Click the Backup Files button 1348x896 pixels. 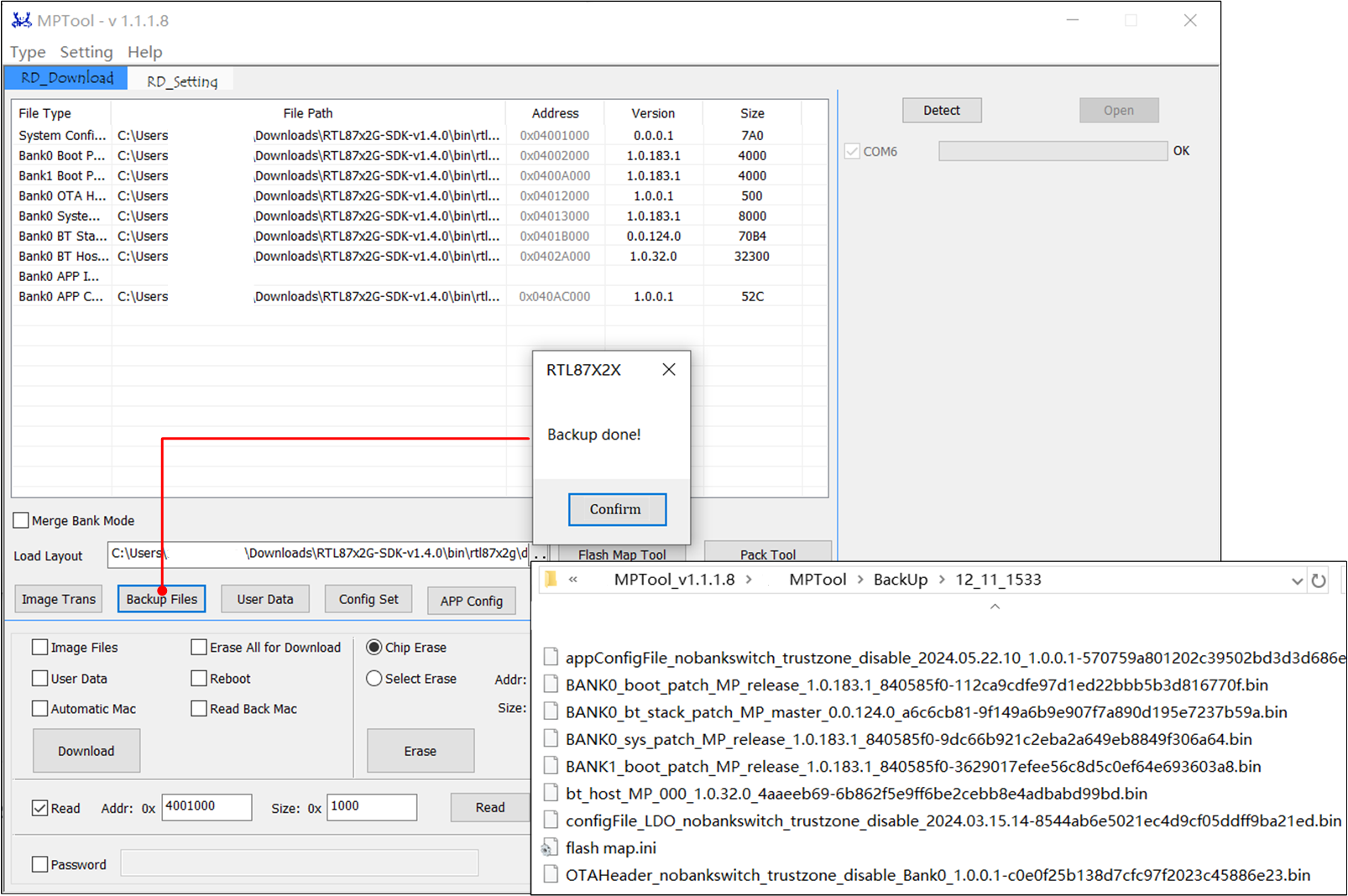pos(161,599)
